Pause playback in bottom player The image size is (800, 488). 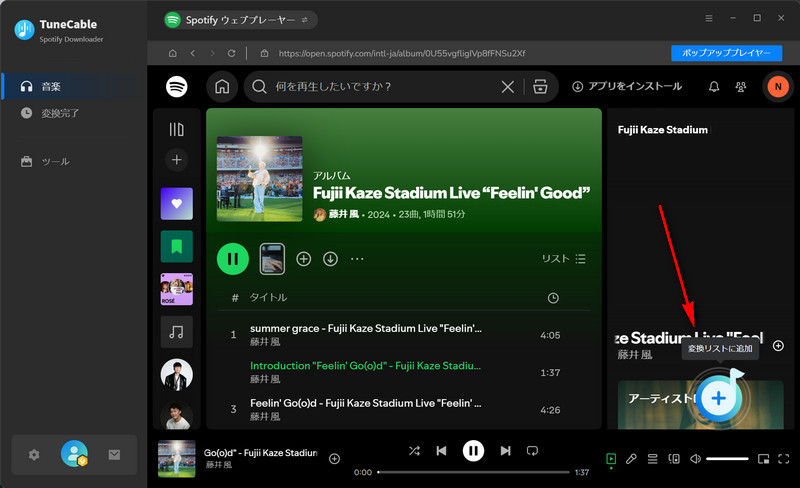pyautogui.click(x=473, y=451)
